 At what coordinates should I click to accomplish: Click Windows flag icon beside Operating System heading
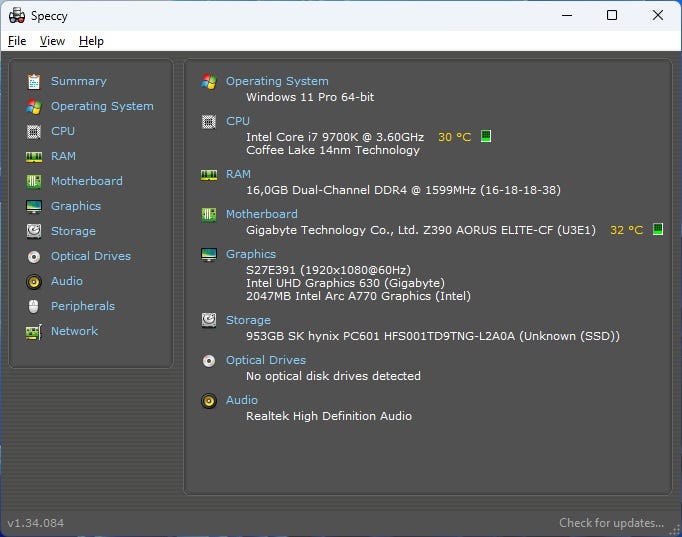click(209, 81)
